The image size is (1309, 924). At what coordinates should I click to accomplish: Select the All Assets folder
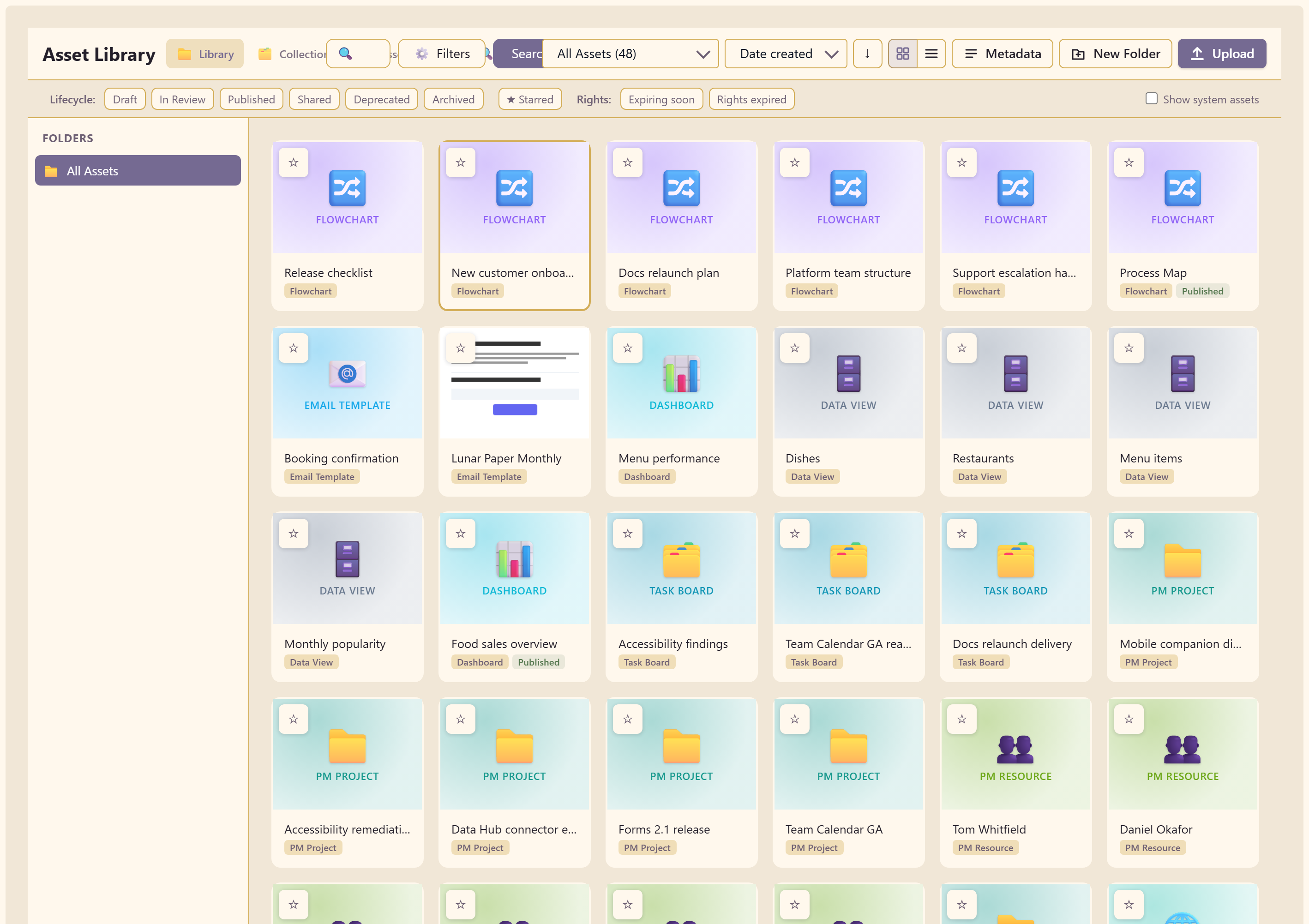(138, 170)
